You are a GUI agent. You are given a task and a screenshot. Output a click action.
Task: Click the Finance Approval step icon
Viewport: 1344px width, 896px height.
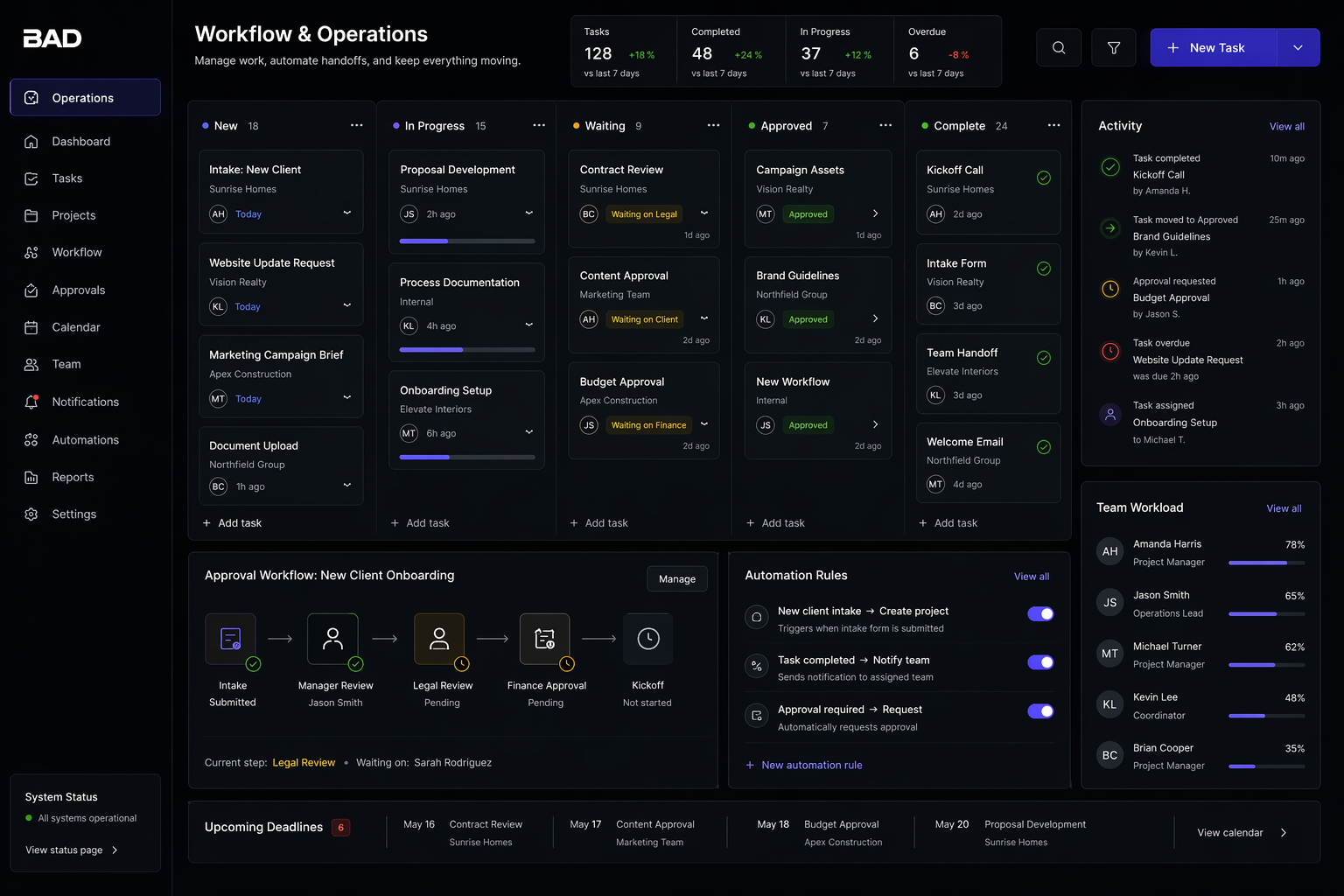[544, 639]
